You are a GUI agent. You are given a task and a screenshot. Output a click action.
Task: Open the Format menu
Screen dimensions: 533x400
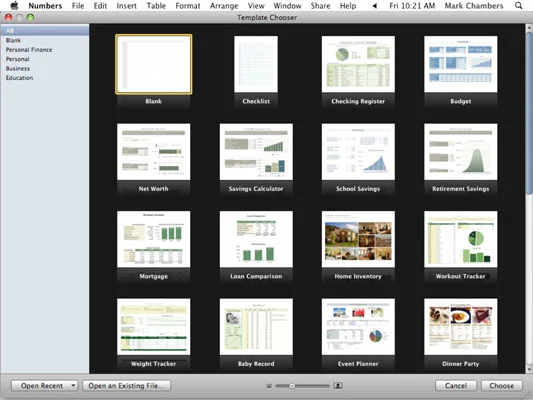click(188, 6)
